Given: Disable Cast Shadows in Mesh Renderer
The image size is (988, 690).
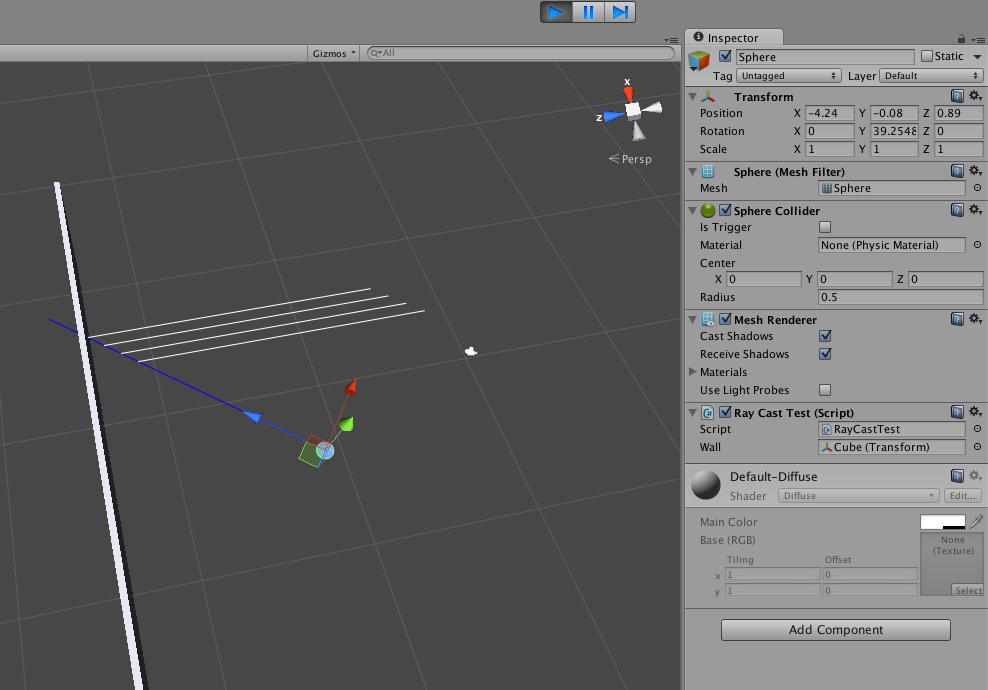Looking at the screenshot, I should click(824, 336).
